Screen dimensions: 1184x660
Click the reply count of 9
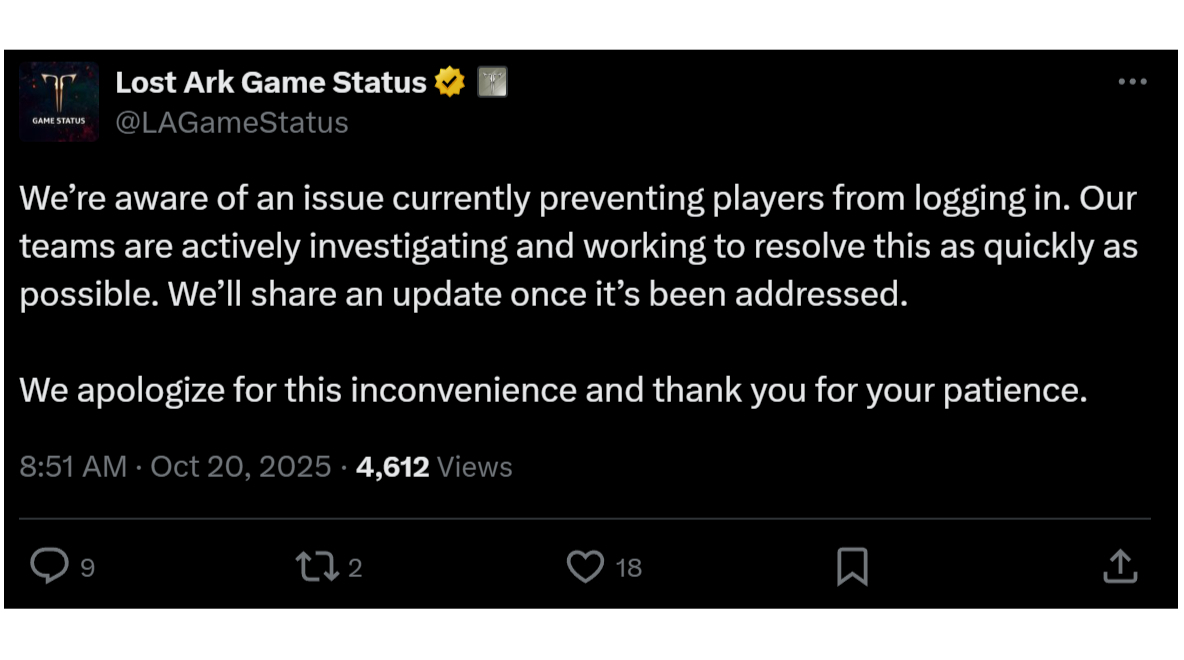pos(87,568)
